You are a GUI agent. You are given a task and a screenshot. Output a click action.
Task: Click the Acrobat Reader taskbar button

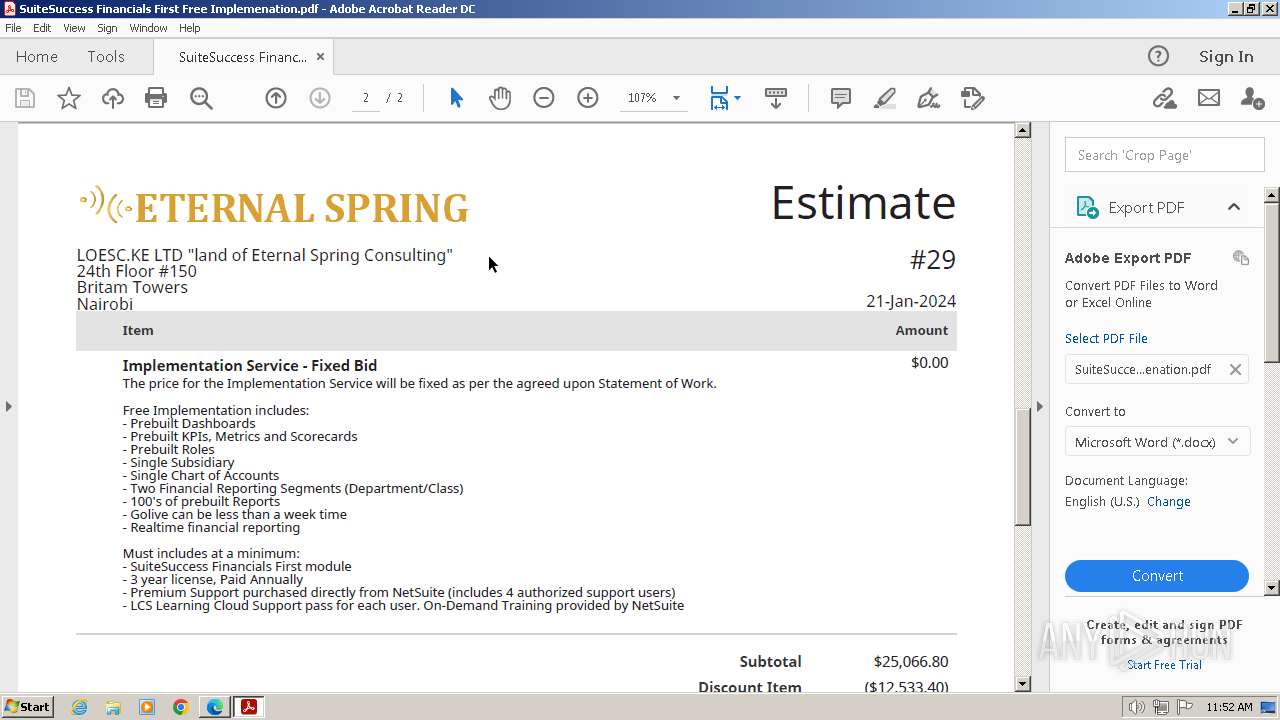pos(249,707)
